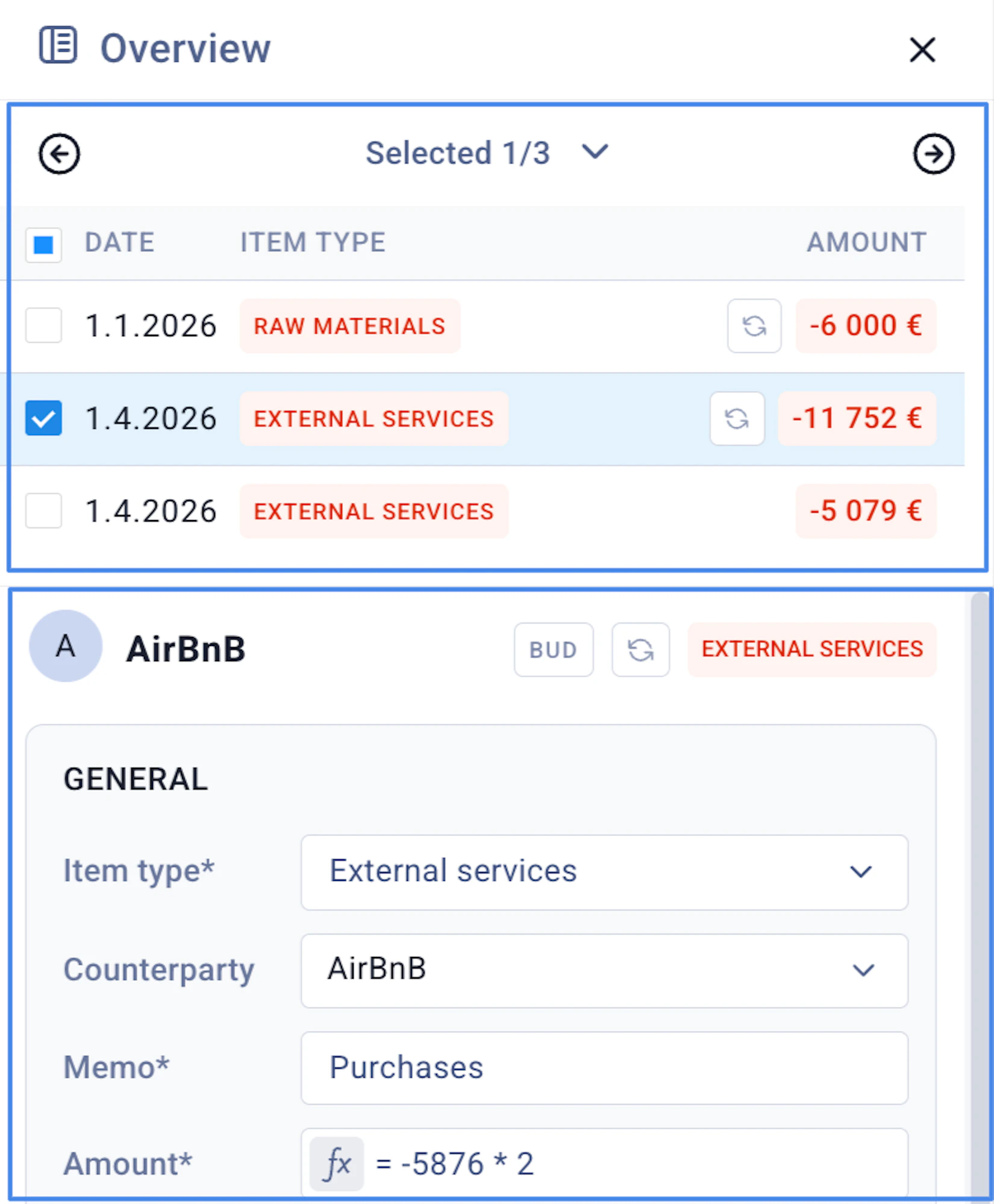
Task: Go to previous item with left arrow
Action: pyautogui.click(x=59, y=154)
